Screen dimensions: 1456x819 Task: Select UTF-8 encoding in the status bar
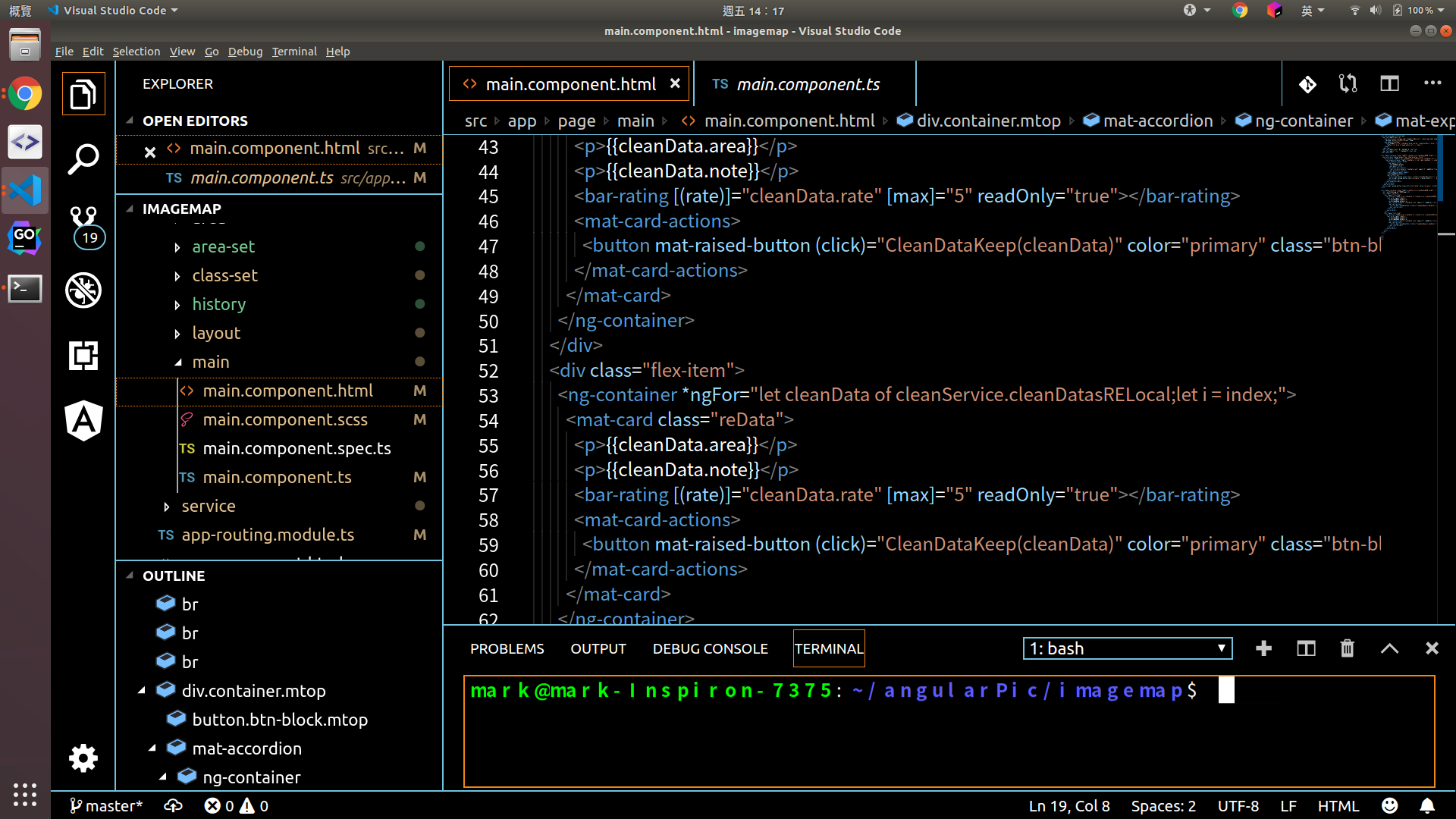1238,805
